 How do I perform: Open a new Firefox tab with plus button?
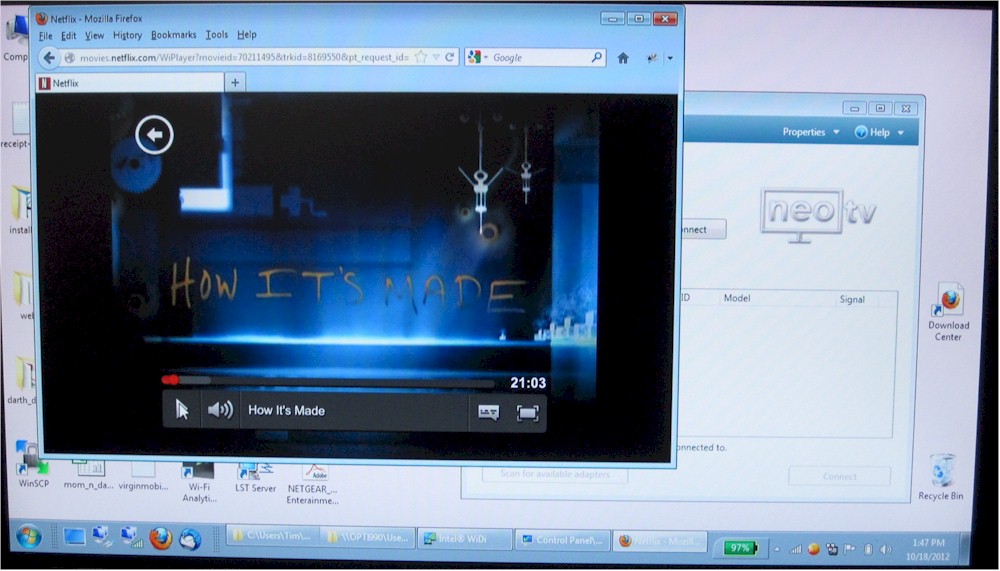click(235, 82)
